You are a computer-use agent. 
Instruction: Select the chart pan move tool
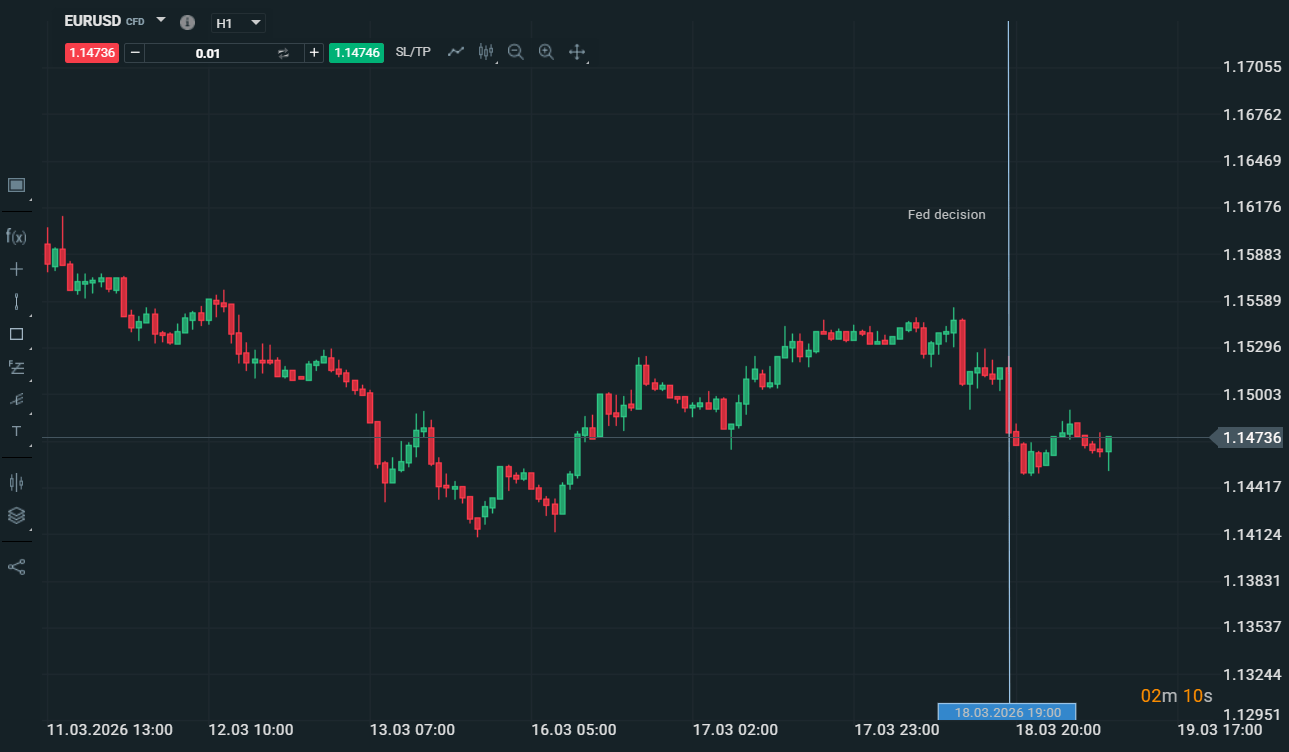click(x=577, y=52)
